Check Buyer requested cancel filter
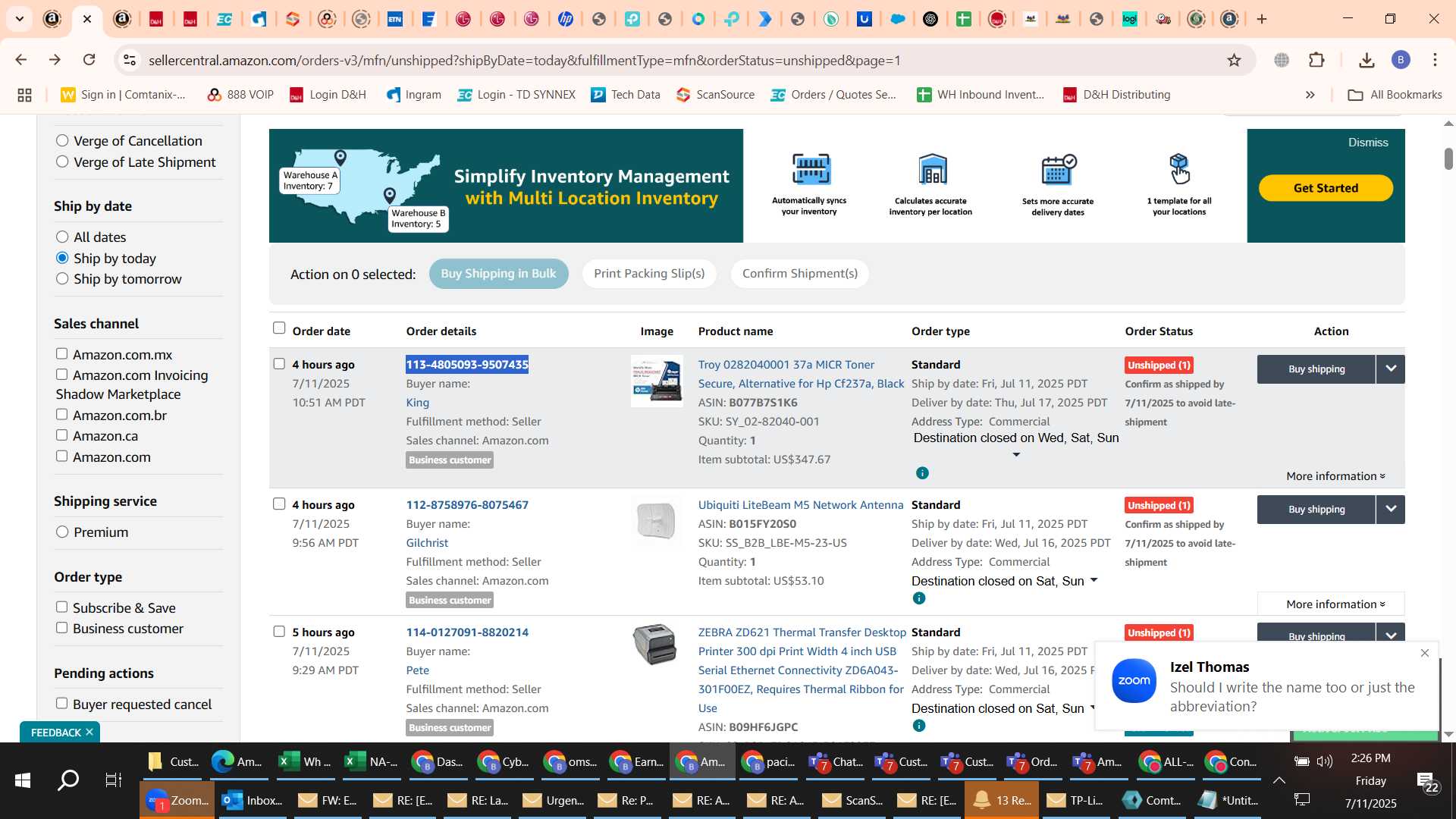This screenshot has width=1456, height=819. pos(61,703)
